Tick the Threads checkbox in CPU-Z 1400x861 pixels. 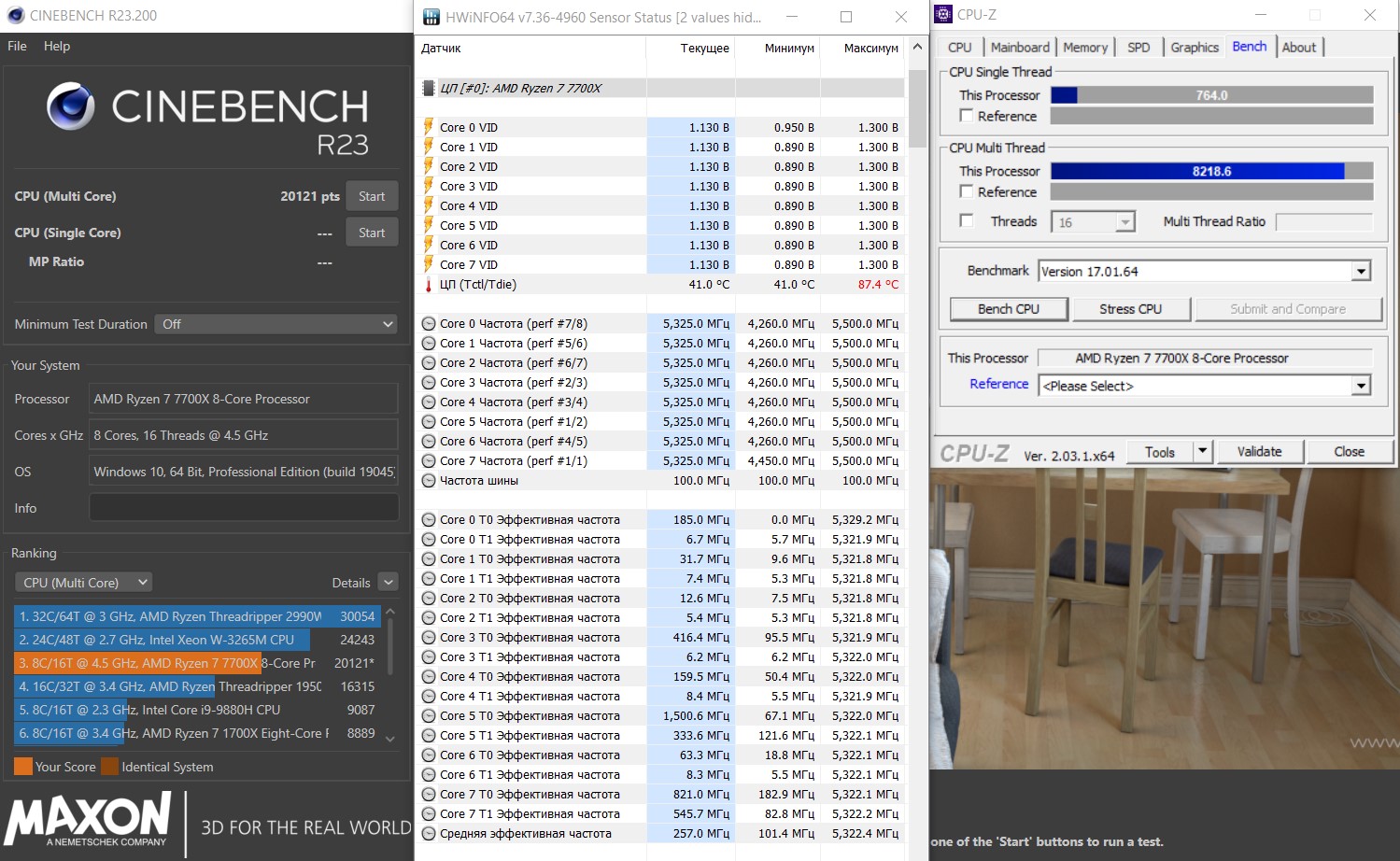[967, 221]
